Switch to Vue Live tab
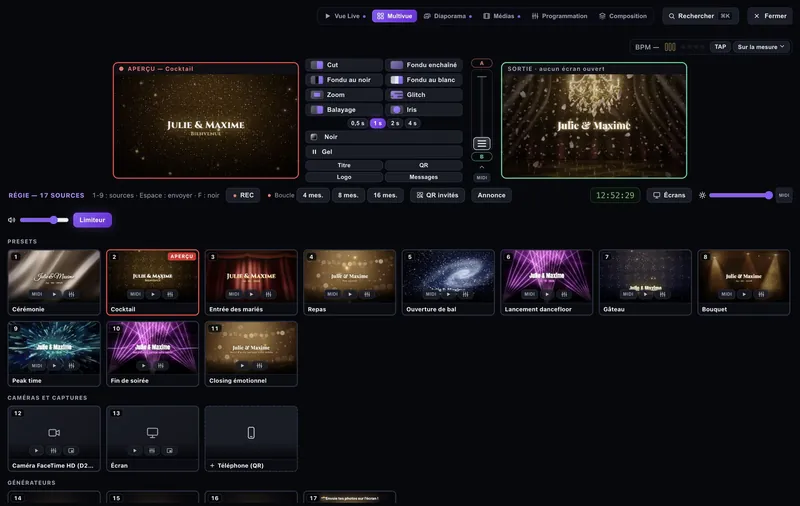 click(x=345, y=16)
